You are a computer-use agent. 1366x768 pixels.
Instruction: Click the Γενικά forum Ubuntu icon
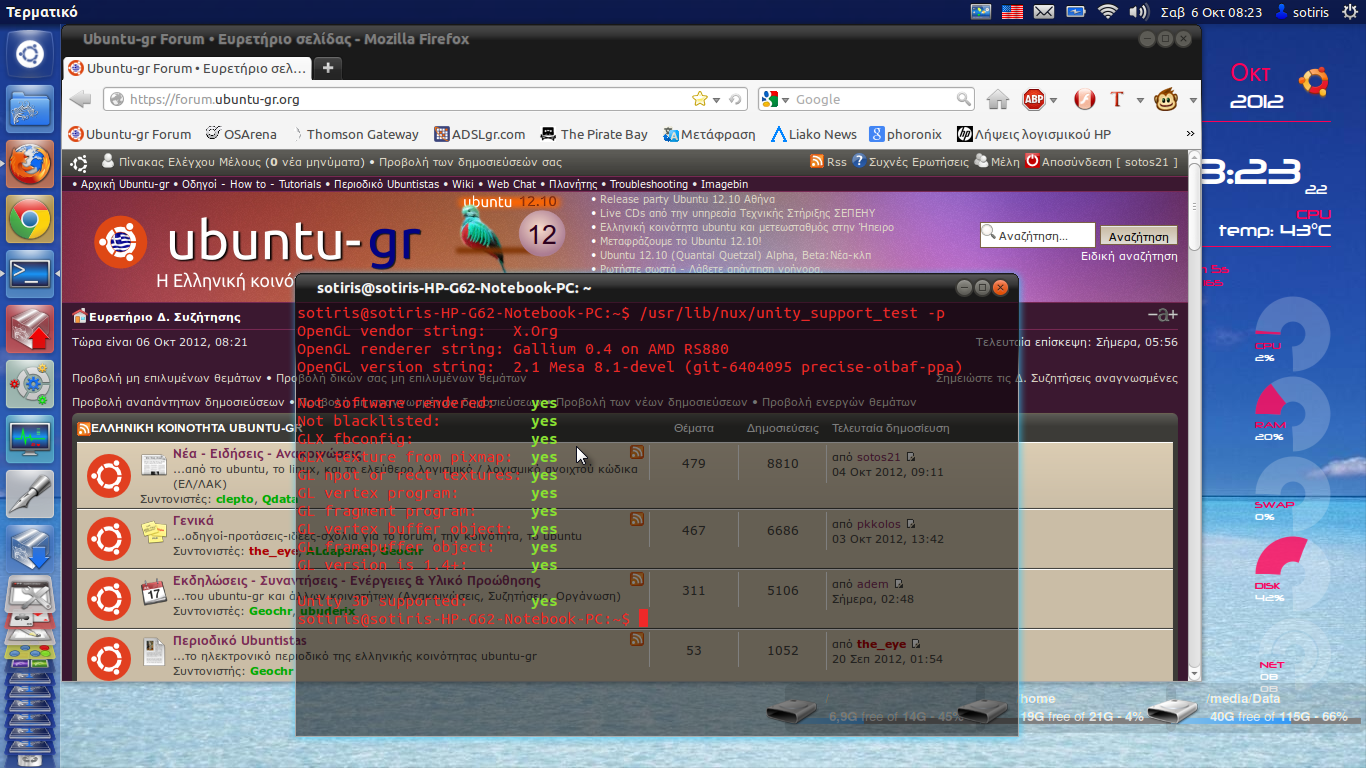pyautogui.click(x=109, y=538)
